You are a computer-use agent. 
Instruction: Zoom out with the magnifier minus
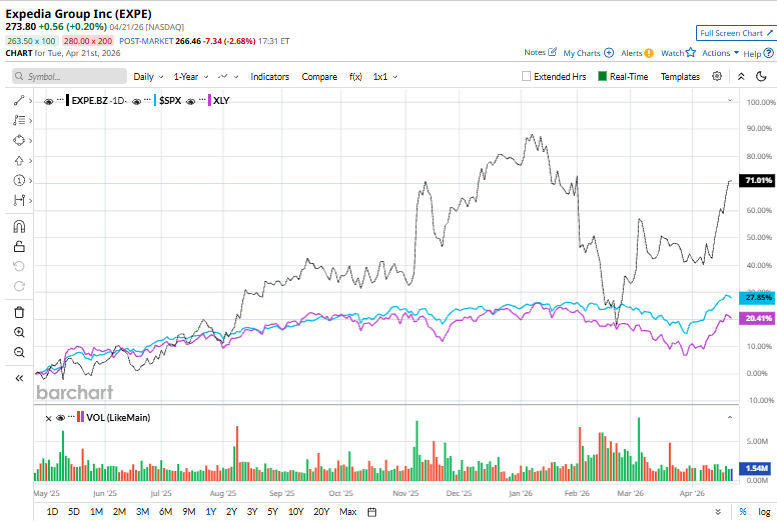pos(19,352)
